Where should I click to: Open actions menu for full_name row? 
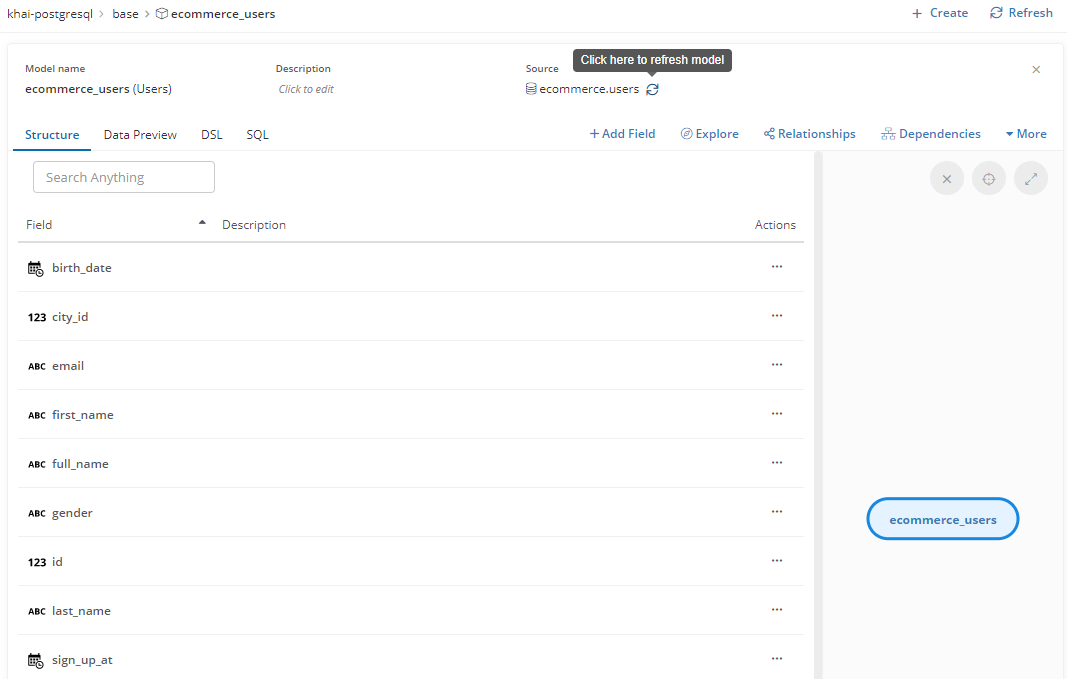[x=776, y=463]
